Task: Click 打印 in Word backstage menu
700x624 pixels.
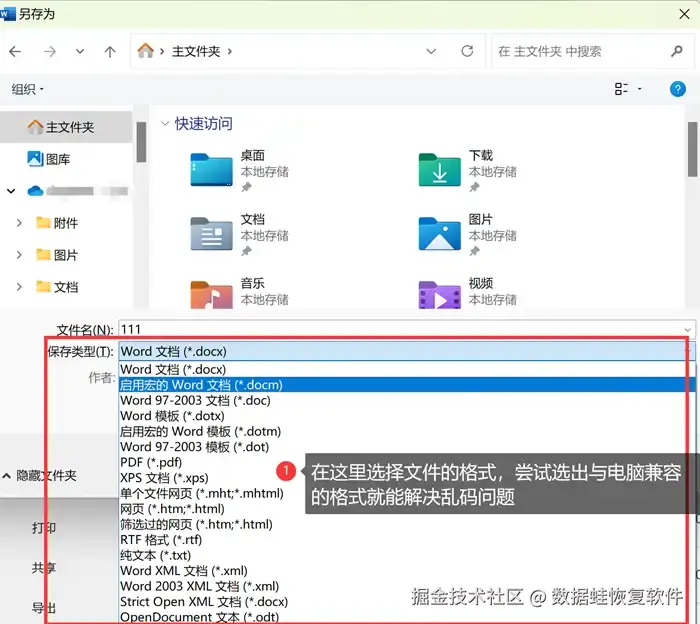Action: [44, 528]
